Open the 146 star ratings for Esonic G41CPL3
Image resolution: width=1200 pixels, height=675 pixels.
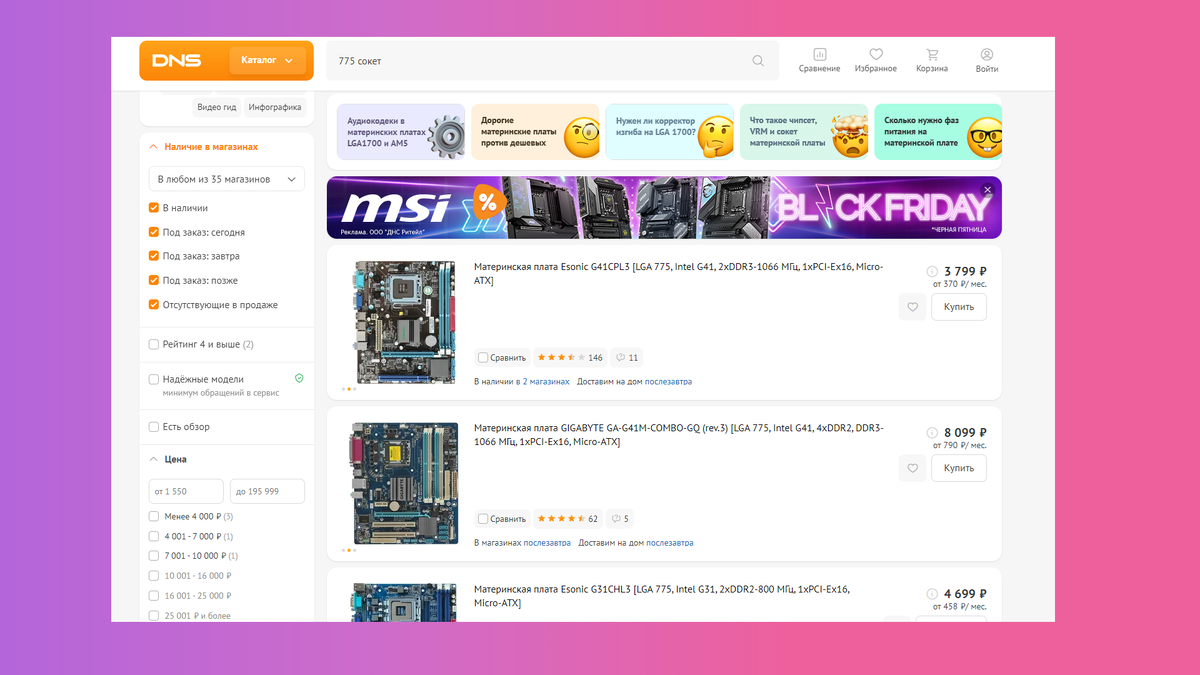pyautogui.click(x=570, y=357)
